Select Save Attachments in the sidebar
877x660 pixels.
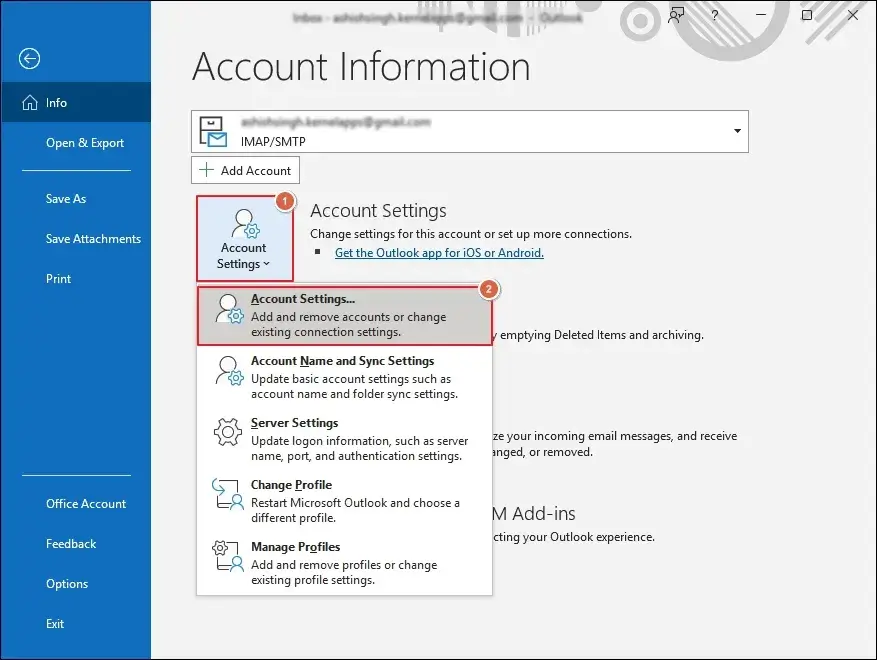point(94,238)
